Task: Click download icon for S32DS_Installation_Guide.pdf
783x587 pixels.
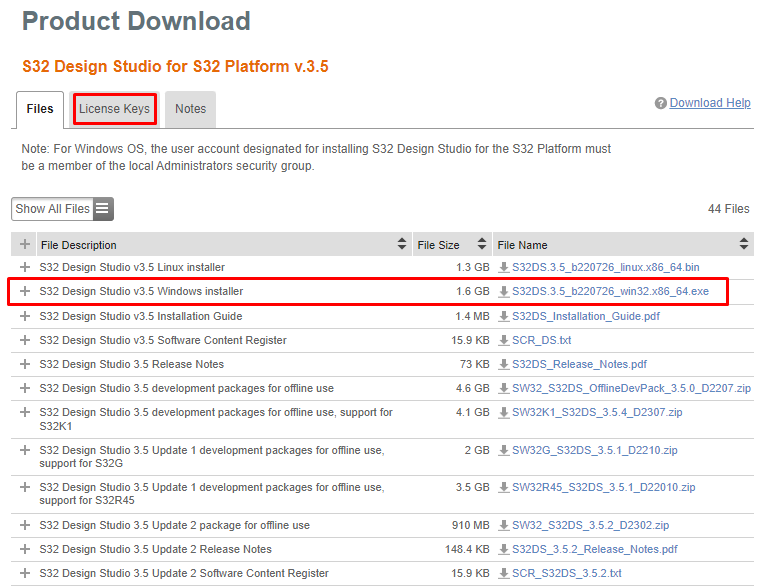Action: coord(504,316)
